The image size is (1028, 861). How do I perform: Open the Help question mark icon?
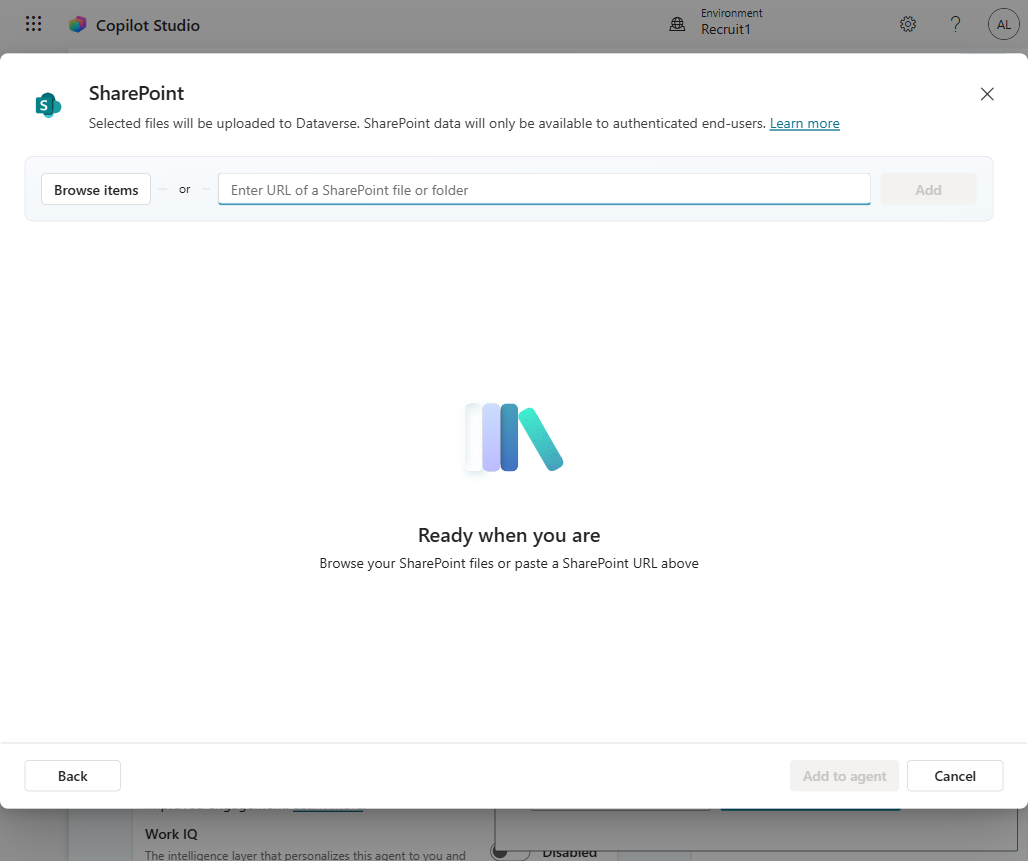955,24
